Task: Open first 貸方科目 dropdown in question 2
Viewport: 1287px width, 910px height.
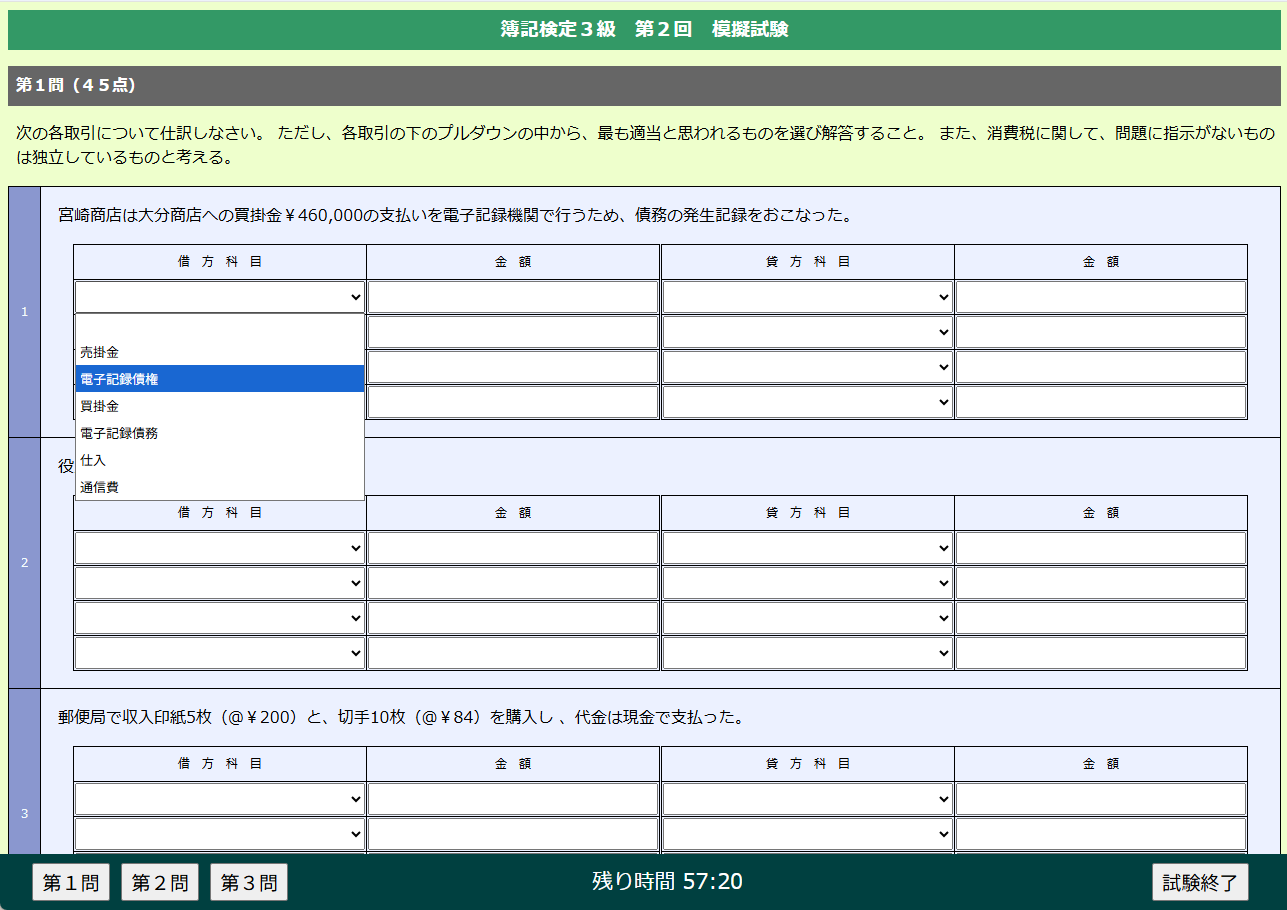Action: point(807,548)
